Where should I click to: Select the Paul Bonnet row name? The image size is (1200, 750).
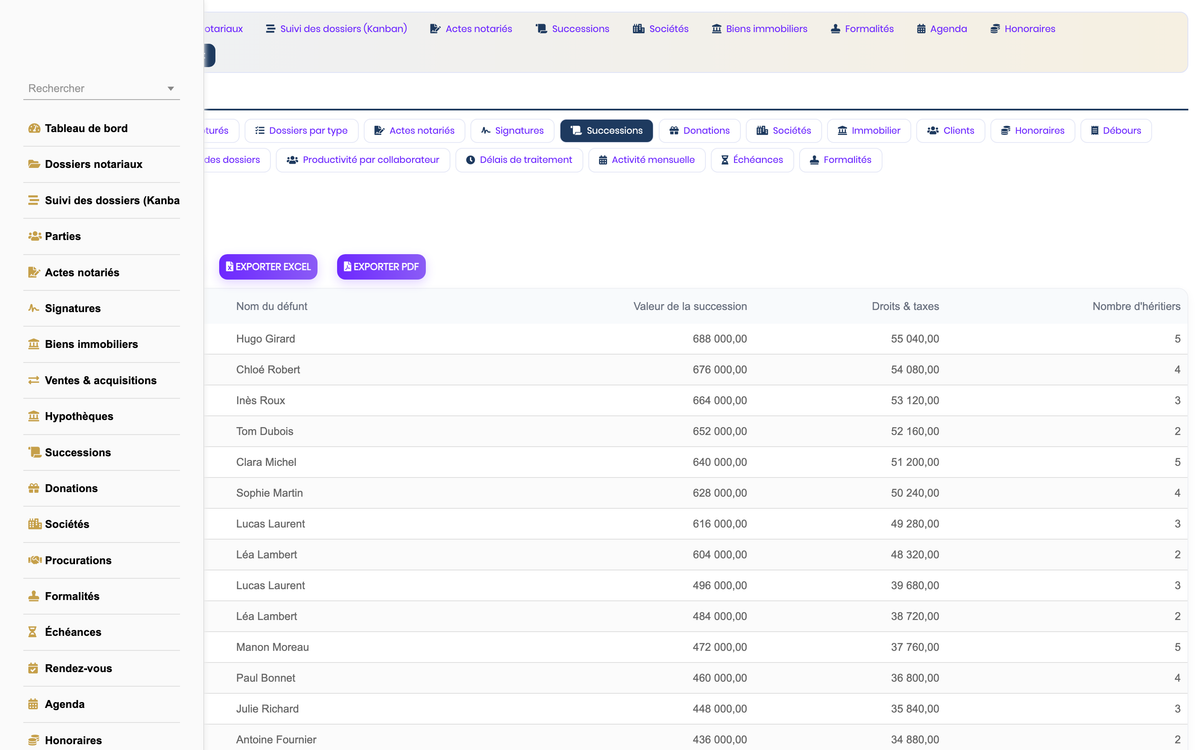point(266,679)
